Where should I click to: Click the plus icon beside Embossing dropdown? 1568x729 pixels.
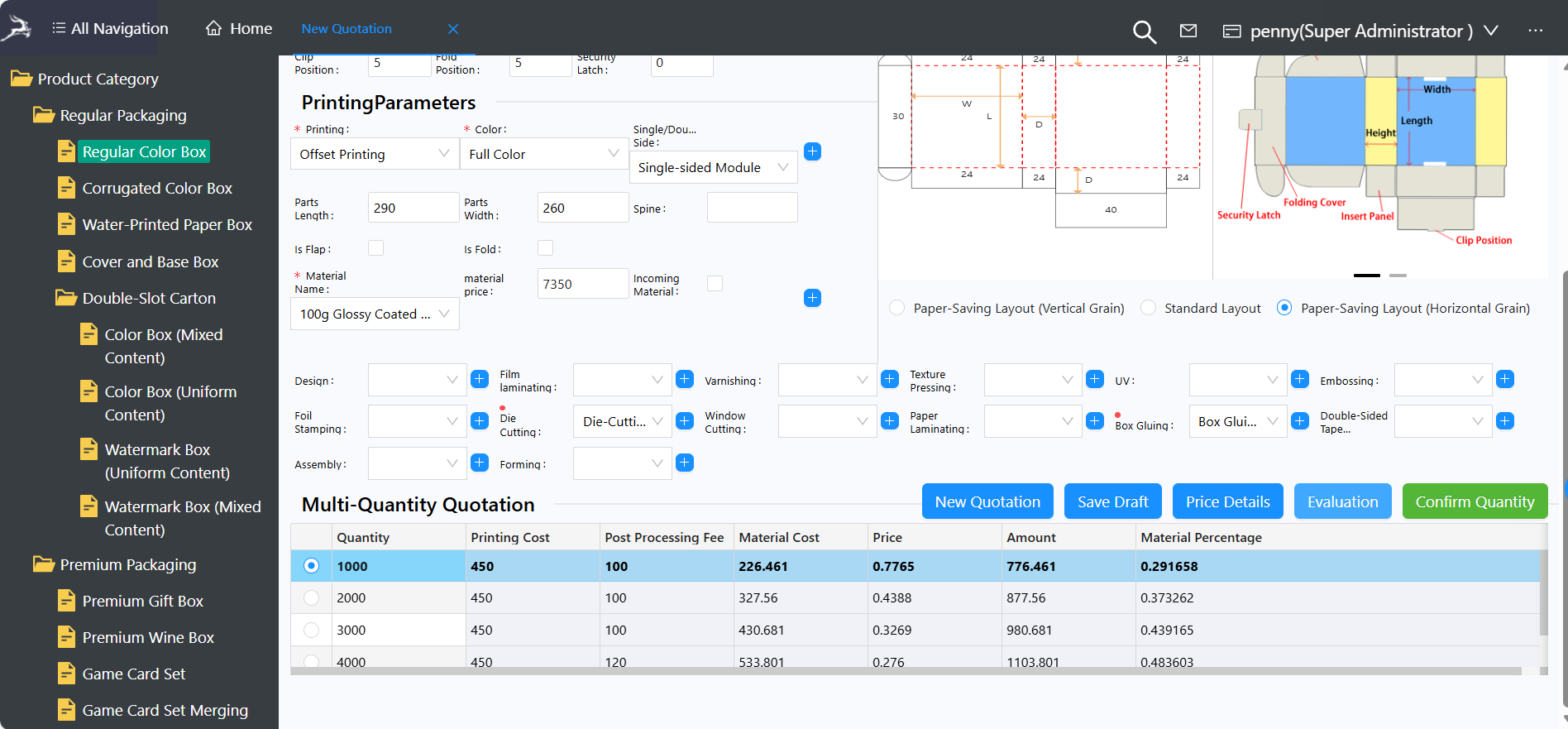(1505, 379)
